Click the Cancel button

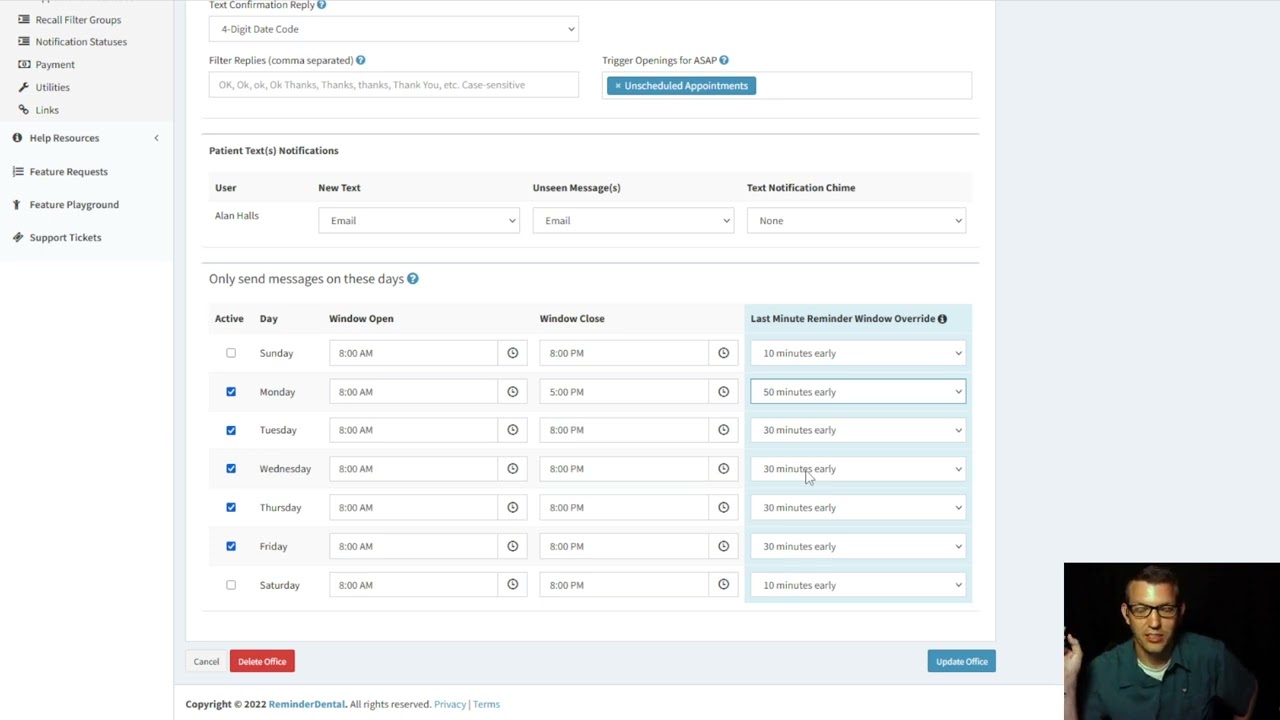pos(206,662)
